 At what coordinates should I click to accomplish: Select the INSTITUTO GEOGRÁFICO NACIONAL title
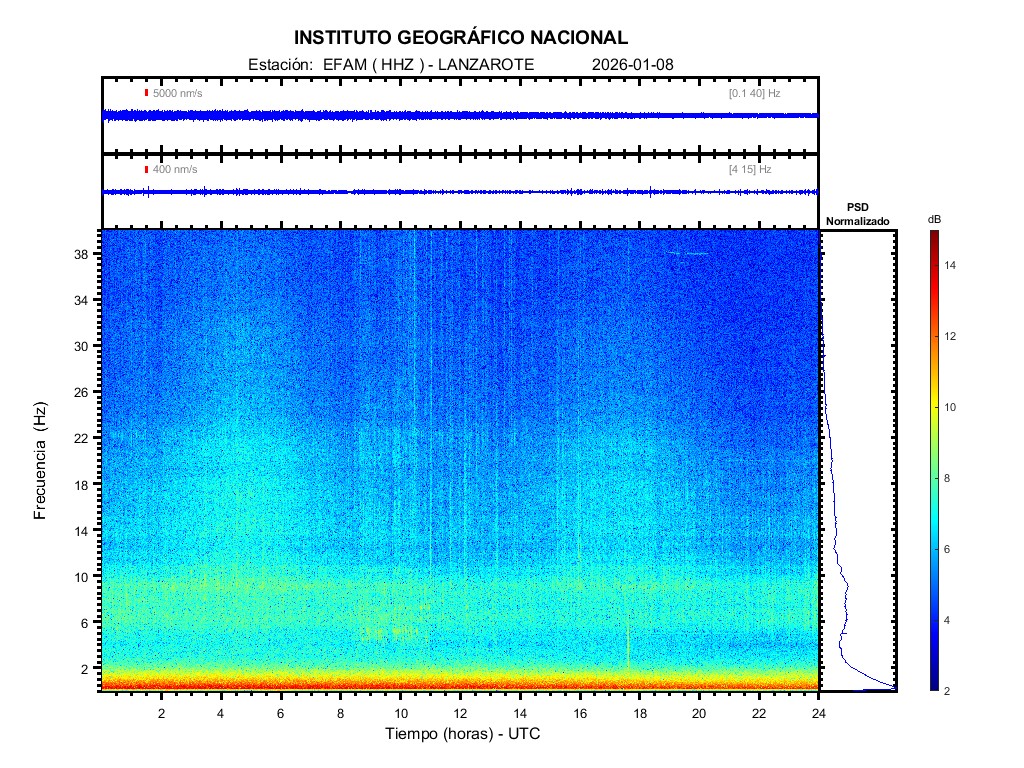click(461, 38)
